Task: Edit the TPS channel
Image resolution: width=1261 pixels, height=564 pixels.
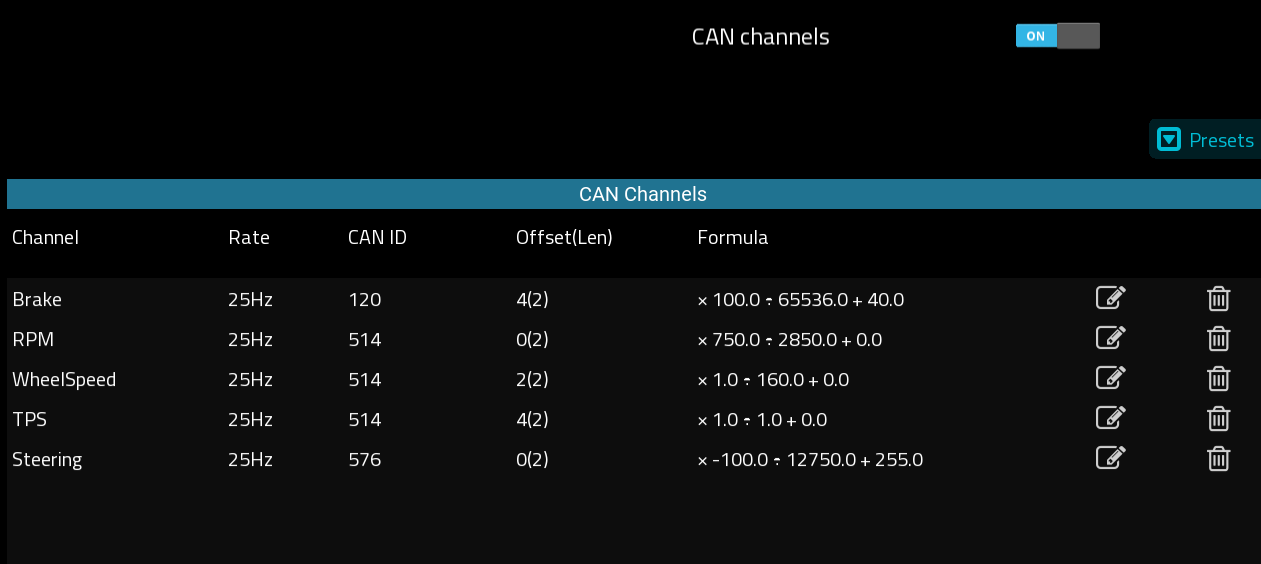Action: (x=1111, y=418)
